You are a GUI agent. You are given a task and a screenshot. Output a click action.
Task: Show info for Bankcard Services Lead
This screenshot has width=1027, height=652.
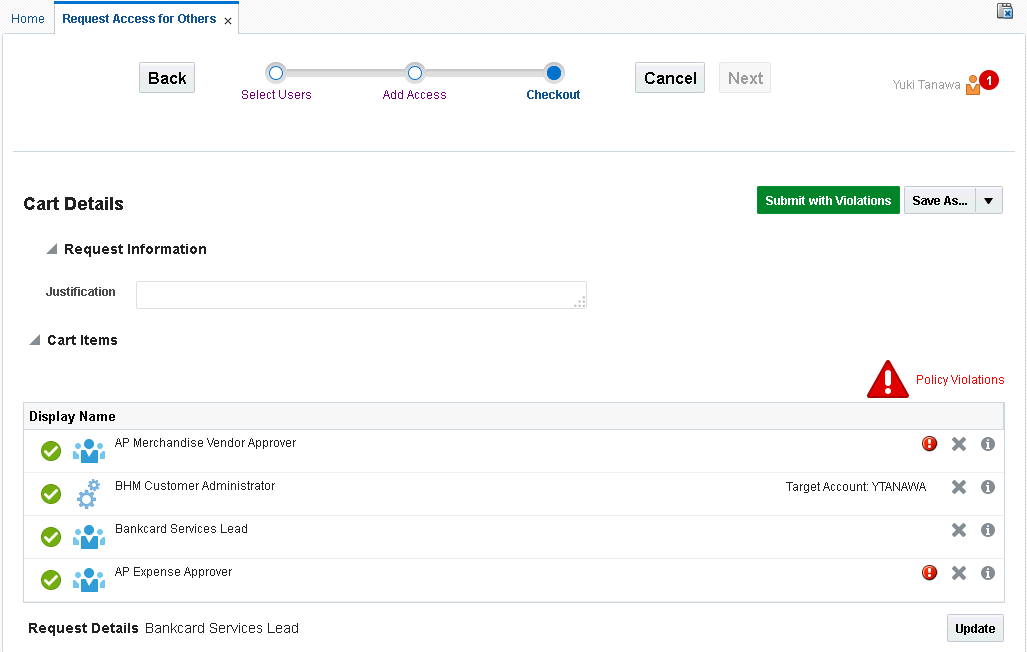tap(988, 530)
